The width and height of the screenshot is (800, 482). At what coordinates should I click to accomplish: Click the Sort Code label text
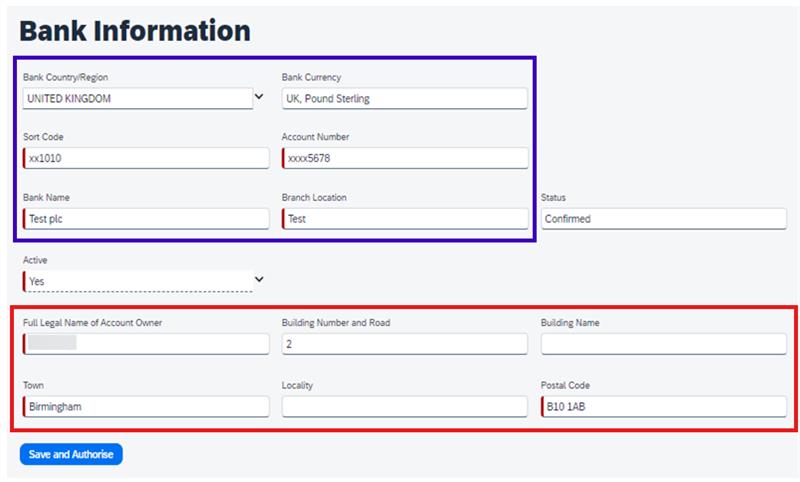pos(43,137)
